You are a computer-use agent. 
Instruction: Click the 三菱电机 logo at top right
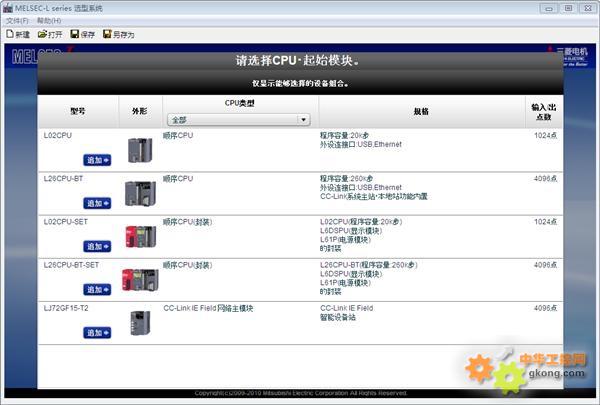(568, 56)
